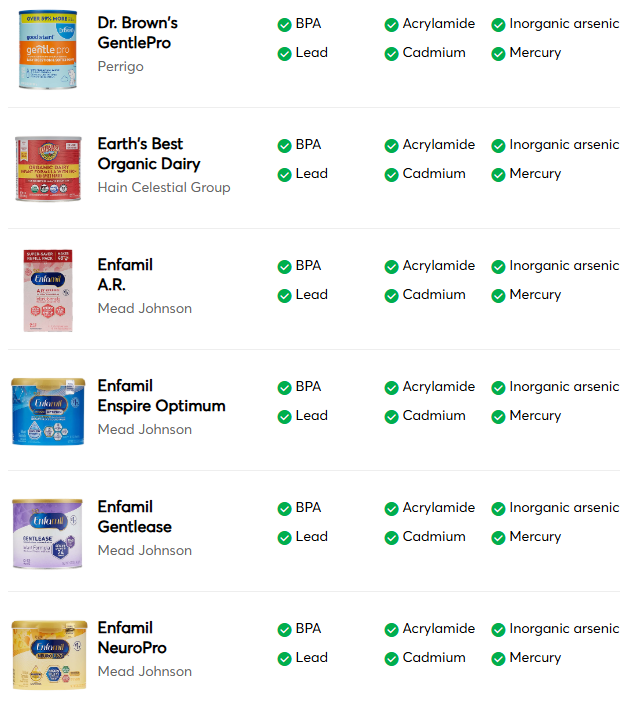The height and width of the screenshot is (704, 631).
Task: Click the BPA check icon for Enfamil Gentlease
Action: [x=285, y=509]
